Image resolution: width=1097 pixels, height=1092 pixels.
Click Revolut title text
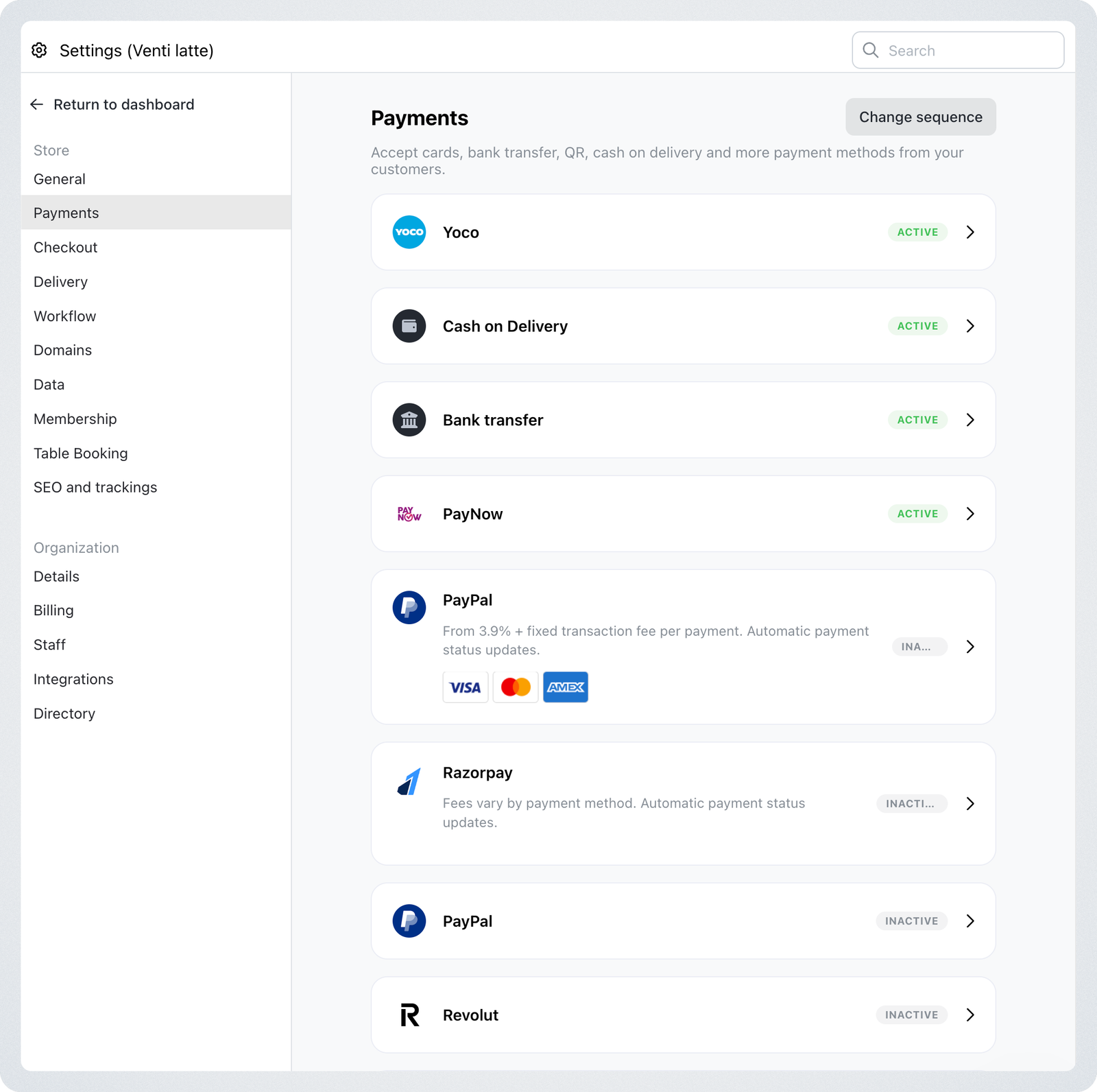(470, 1015)
